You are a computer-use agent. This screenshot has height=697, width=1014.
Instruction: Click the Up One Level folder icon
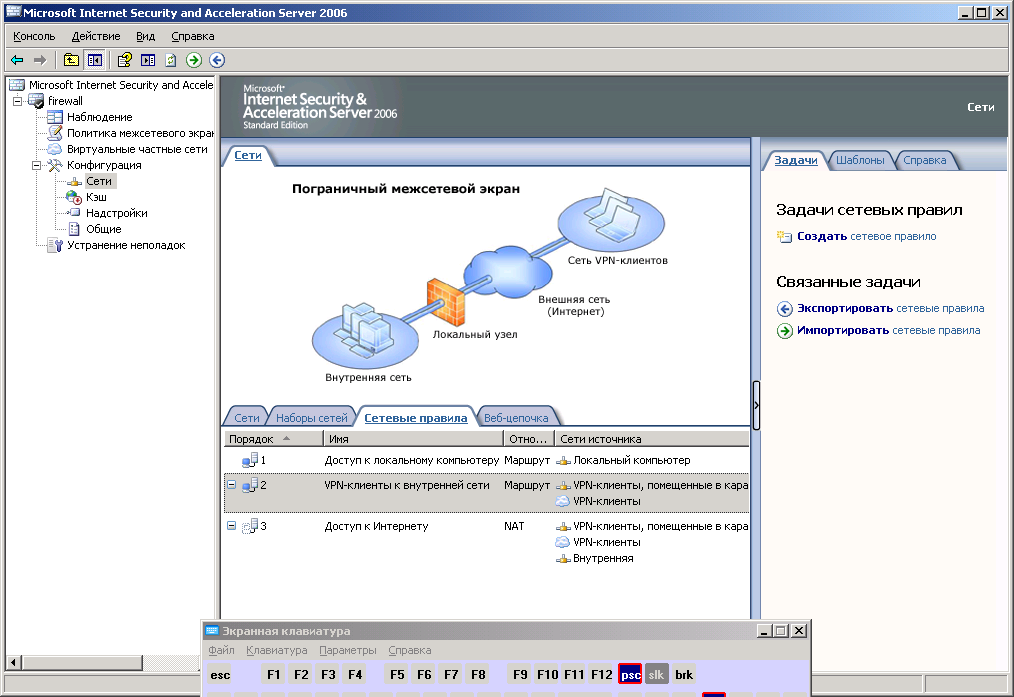click(x=71, y=60)
